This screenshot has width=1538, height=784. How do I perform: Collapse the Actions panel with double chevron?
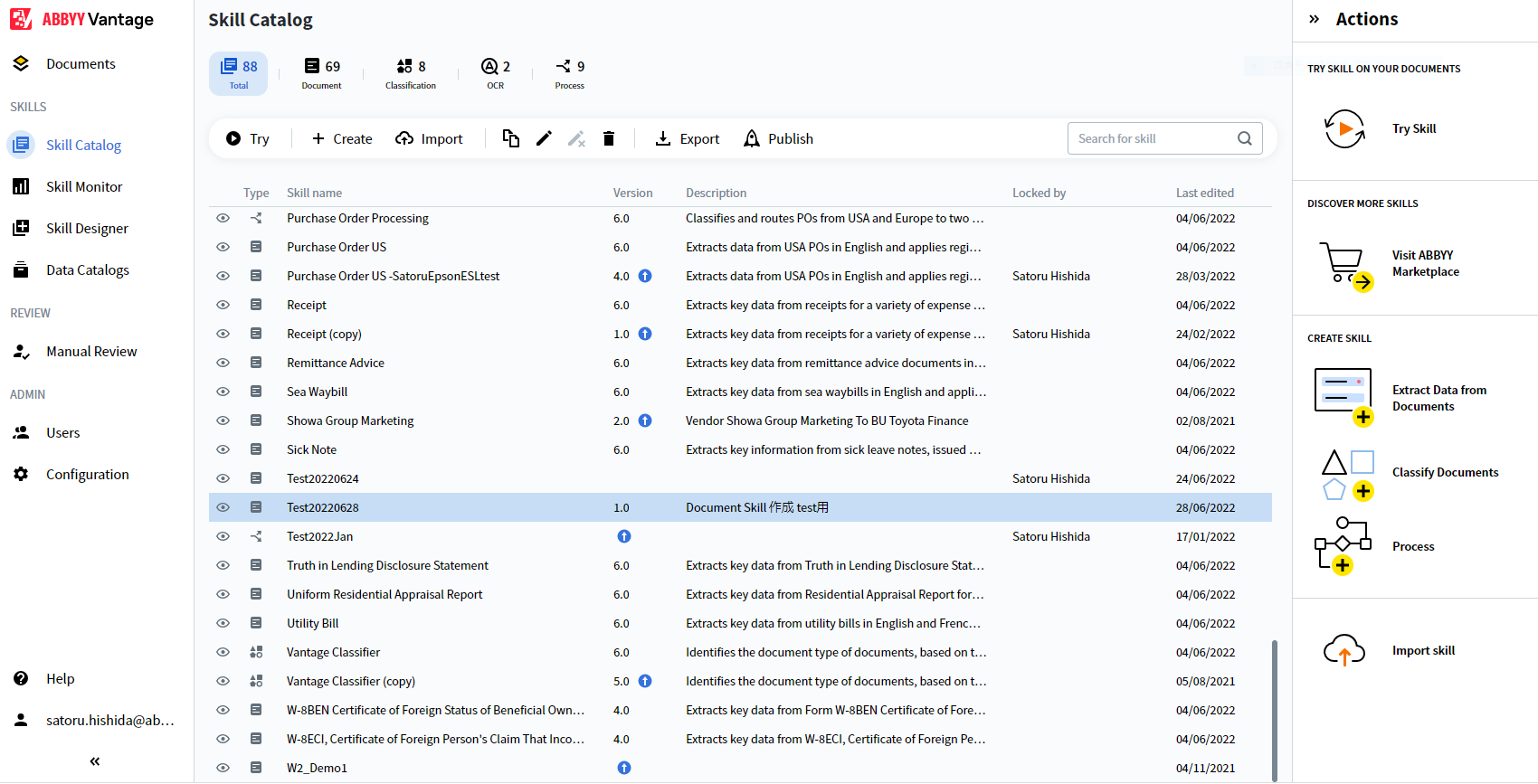point(1315,19)
